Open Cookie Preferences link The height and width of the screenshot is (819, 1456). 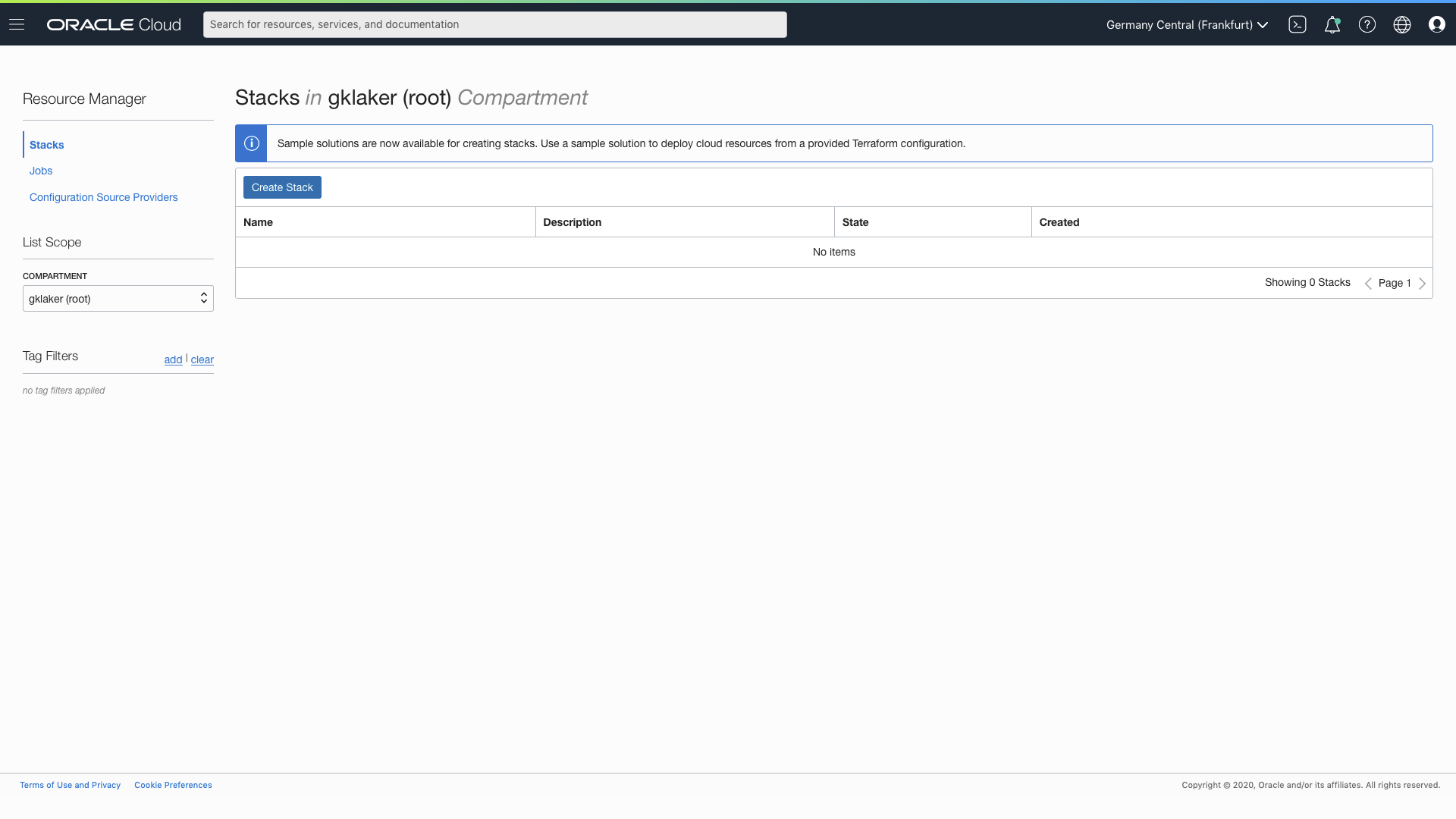173,785
